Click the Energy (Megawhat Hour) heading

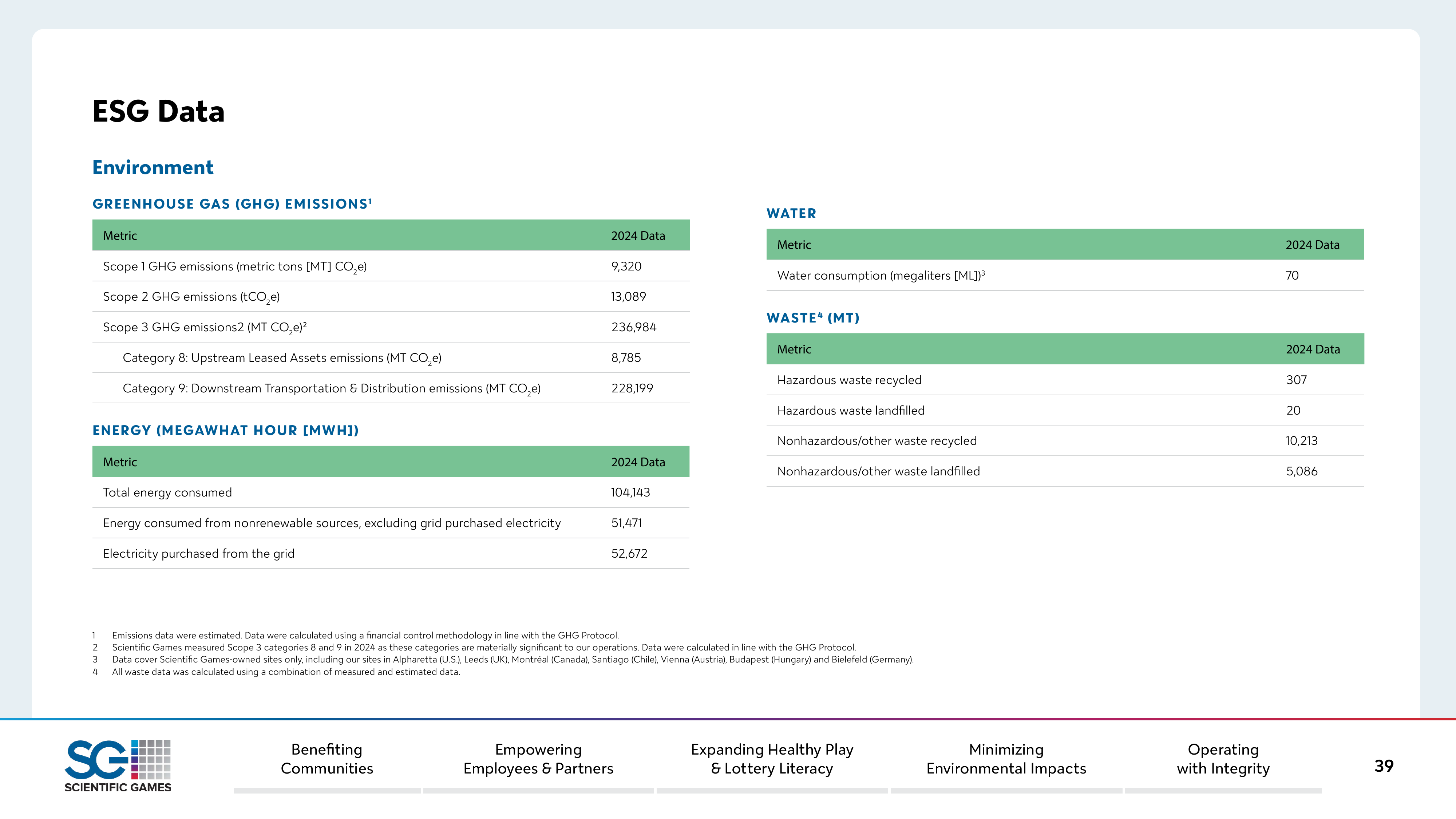(x=226, y=430)
